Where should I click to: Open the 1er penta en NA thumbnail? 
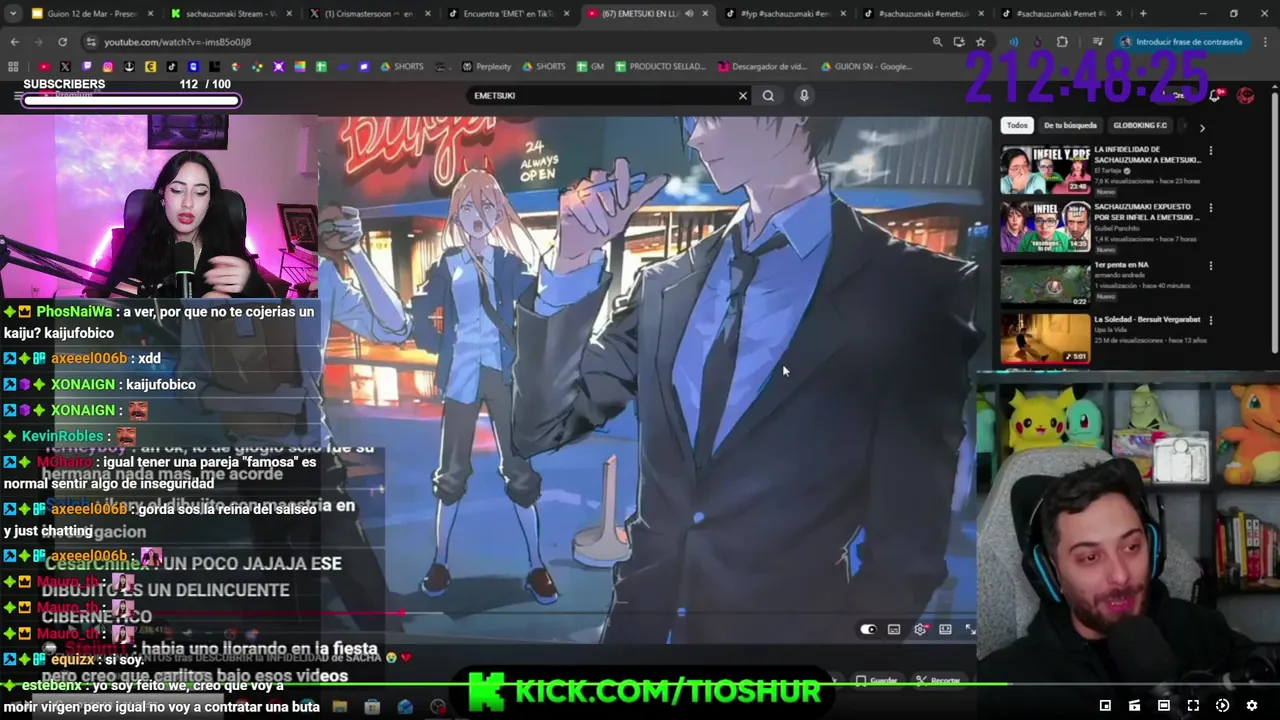(1045, 284)
